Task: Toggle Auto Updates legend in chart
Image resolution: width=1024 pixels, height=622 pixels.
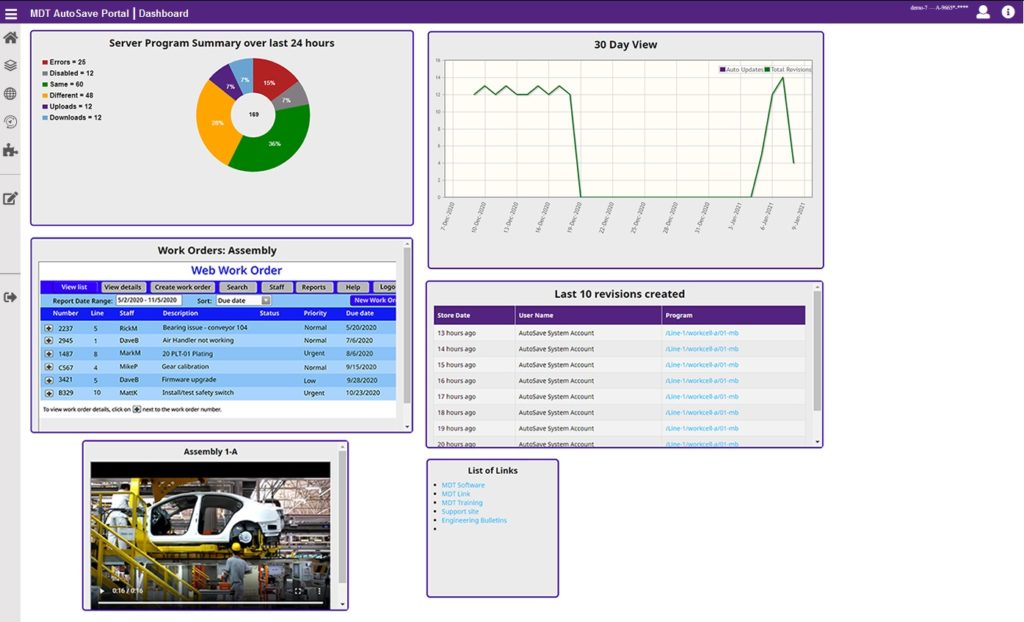Action: point(741,70)
